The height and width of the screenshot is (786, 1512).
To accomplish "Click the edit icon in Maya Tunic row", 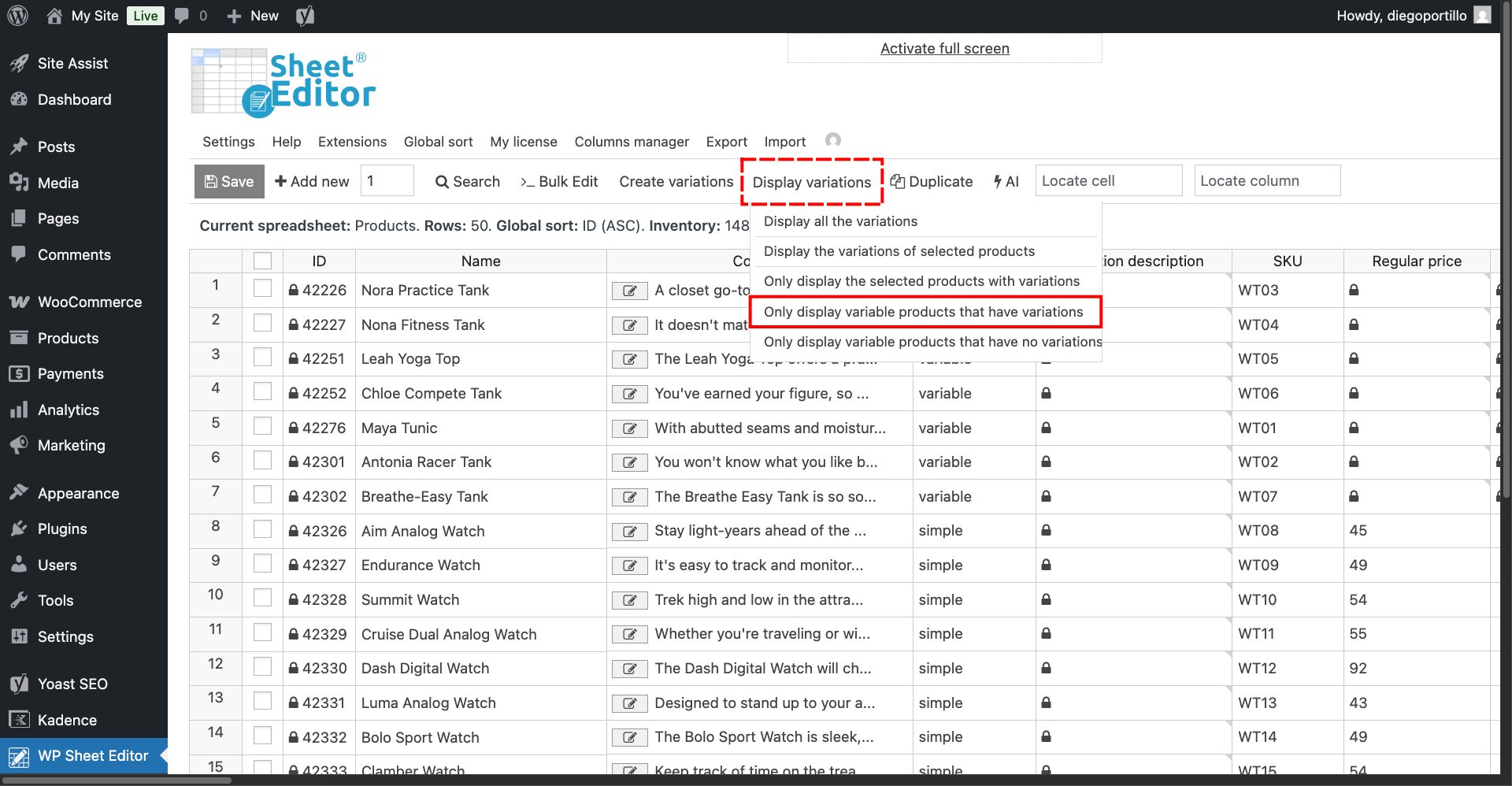I will click(629, 428).
